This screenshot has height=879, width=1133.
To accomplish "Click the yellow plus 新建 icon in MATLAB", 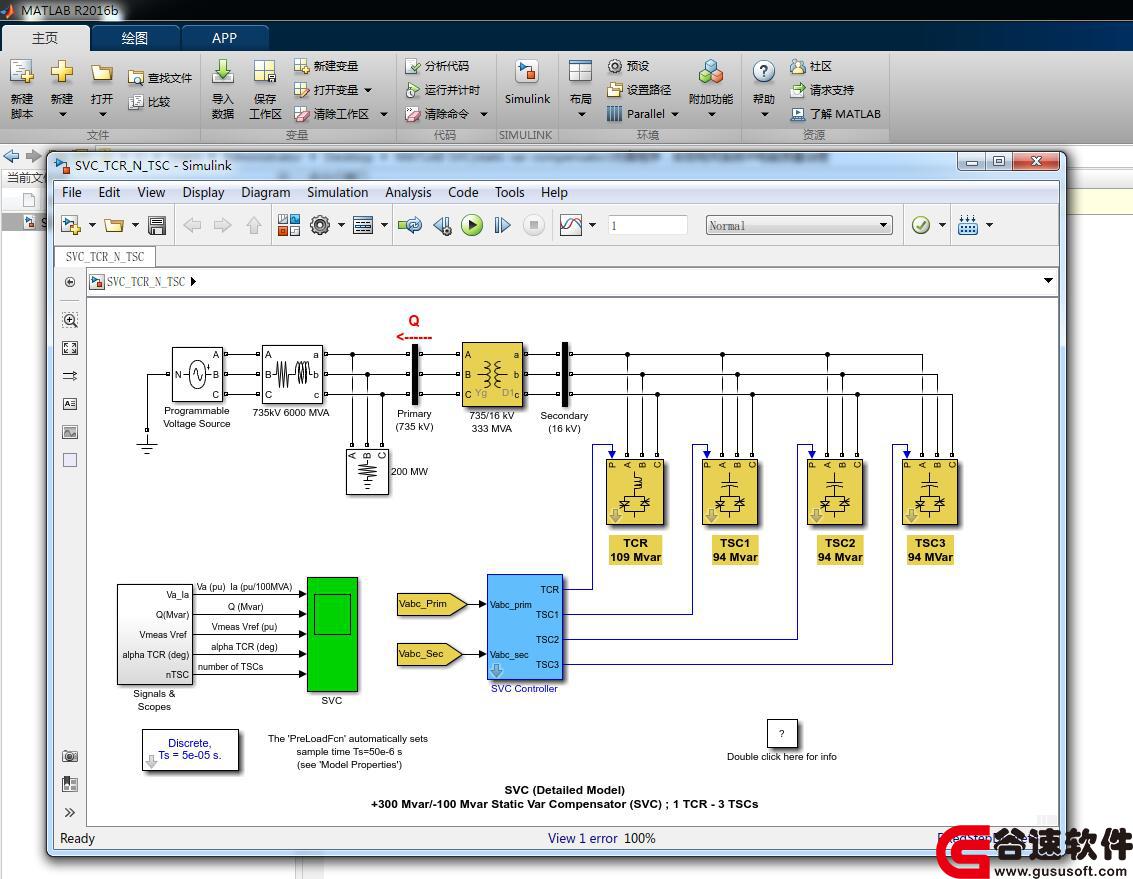I will click(x=62, y=72).
